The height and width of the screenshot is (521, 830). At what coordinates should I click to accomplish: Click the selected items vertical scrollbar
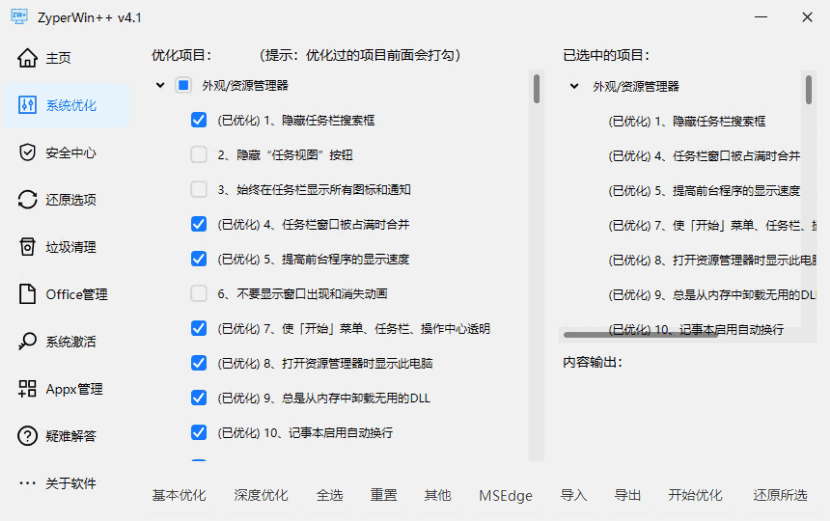point(809,90)
